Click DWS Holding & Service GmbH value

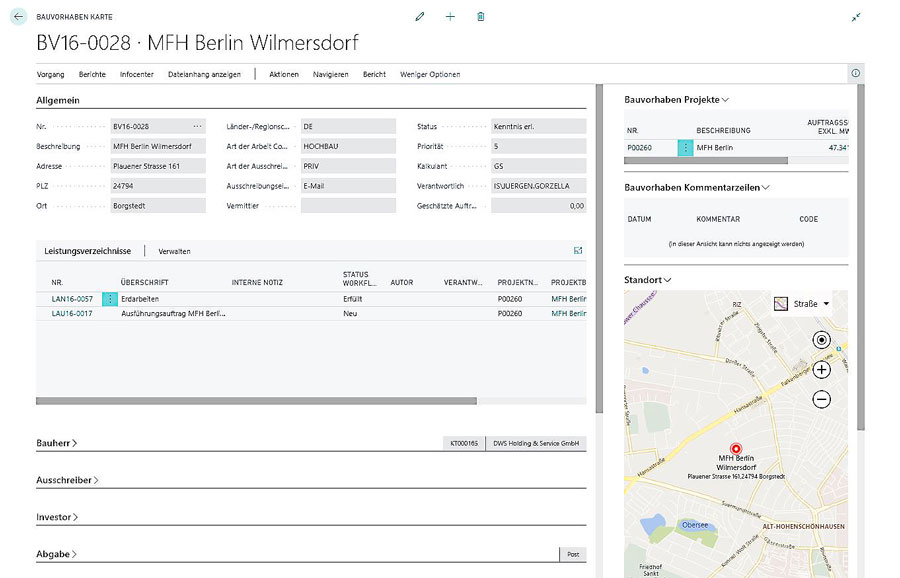536,443
